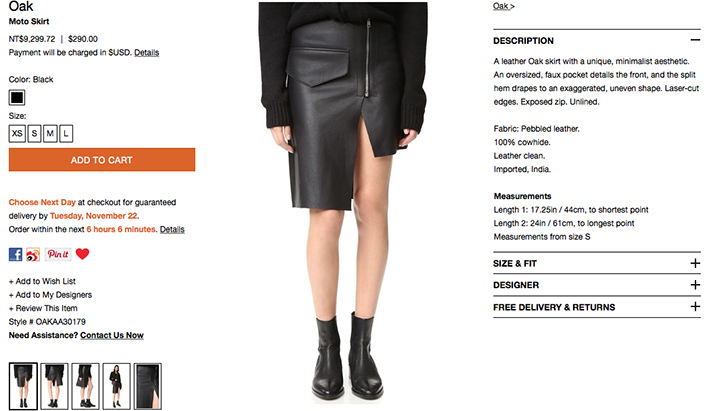This screenshot has width=709, height=411.
Task: Click the plus icon beside Size & Fit
Action: [695, 263]
